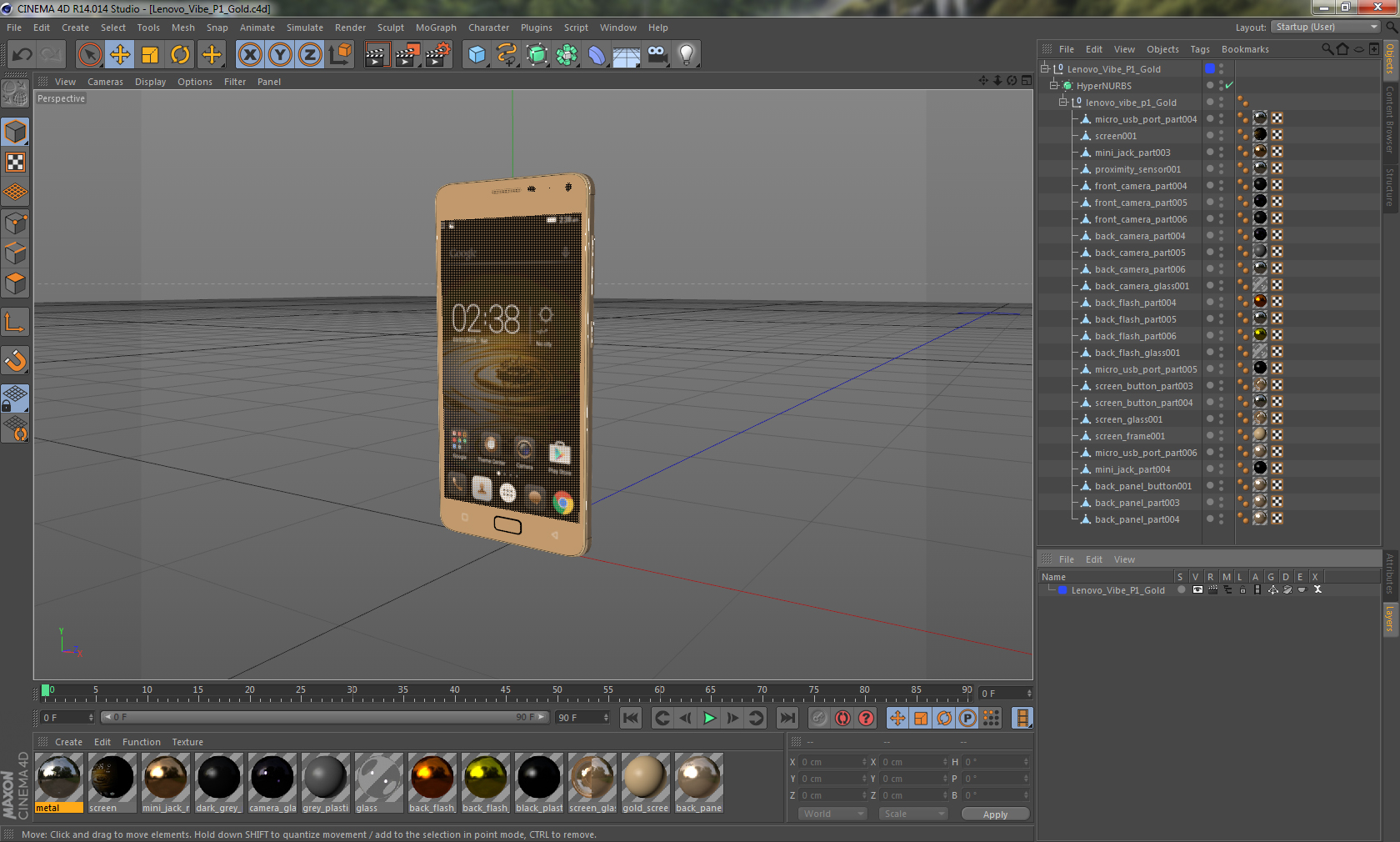Collapse the Lenovo_Vibe_P1_Gold root object
Viewport: 1400px width, 842px height.
click(x=1044, y=68)
